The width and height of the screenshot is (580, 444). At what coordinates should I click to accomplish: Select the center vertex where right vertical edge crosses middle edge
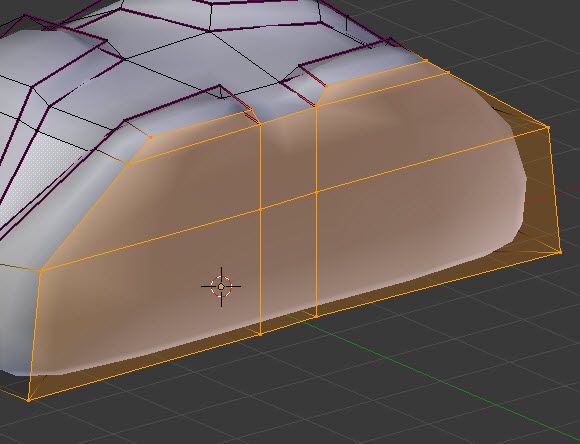click(317, 192)
